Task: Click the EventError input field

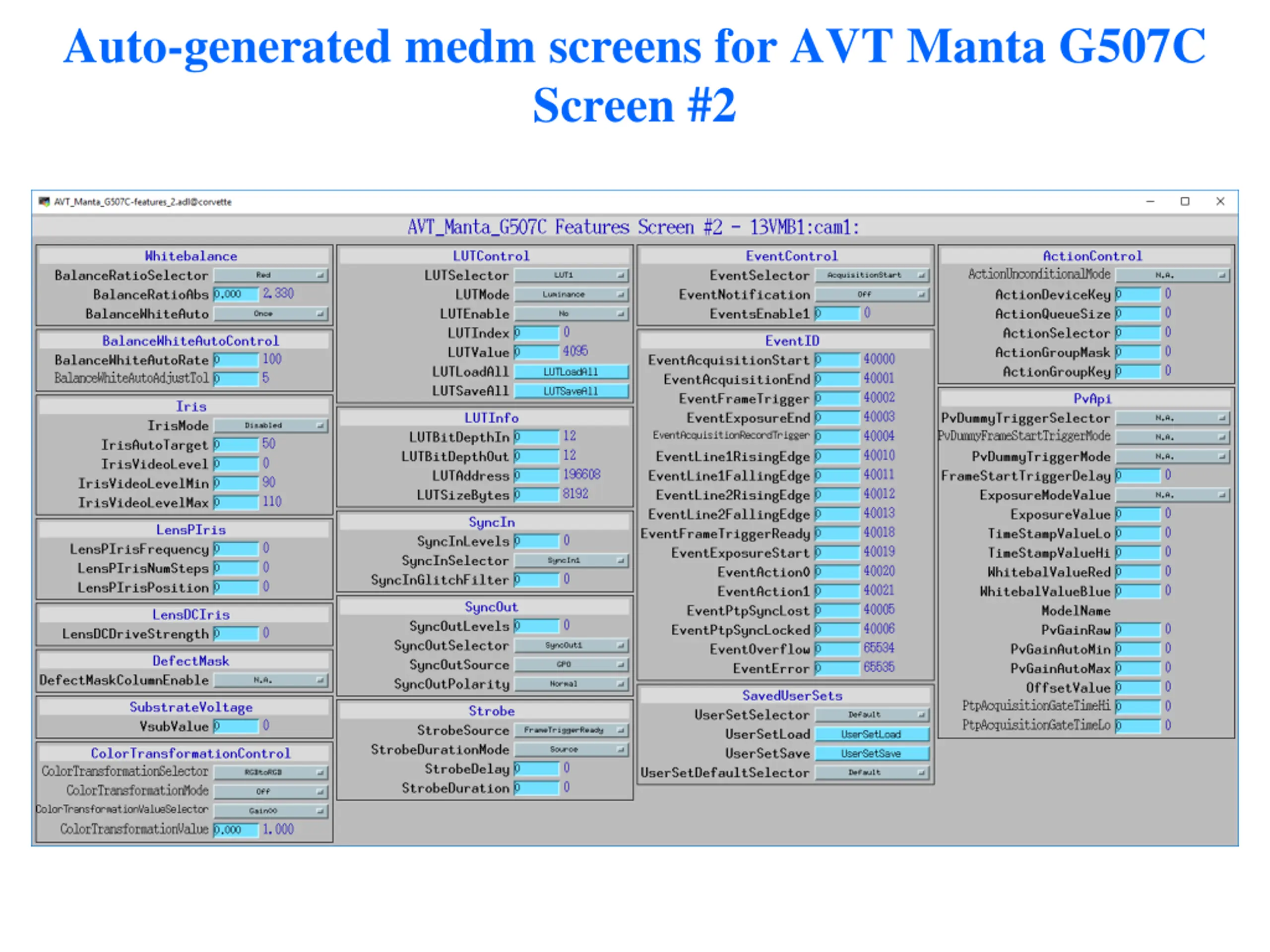Action: click(x=838, y=668)
